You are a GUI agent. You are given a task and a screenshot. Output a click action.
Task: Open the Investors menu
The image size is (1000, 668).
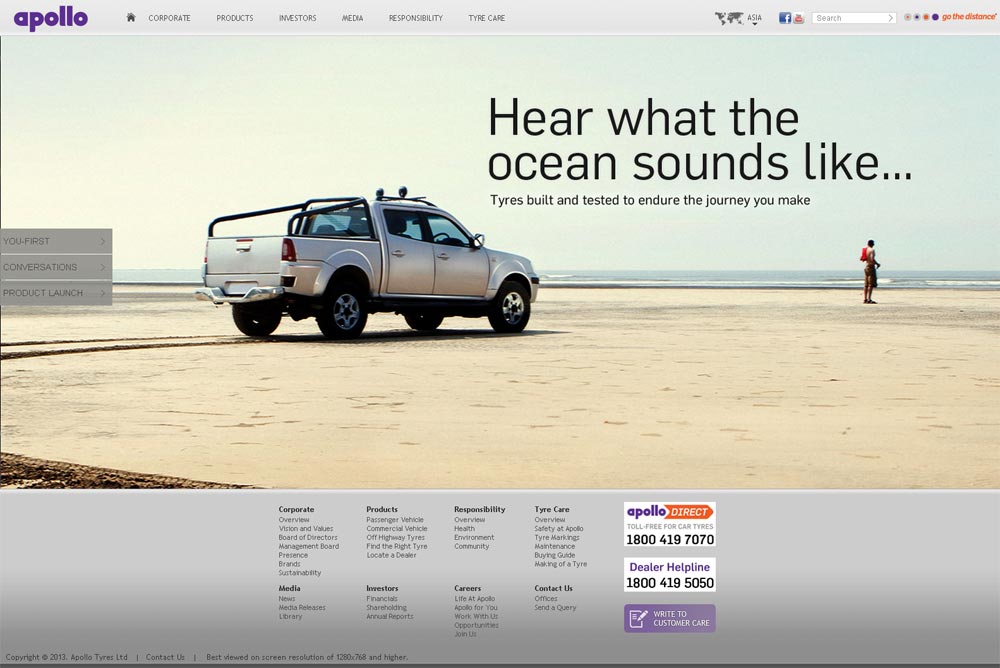[x=297, y=18]
